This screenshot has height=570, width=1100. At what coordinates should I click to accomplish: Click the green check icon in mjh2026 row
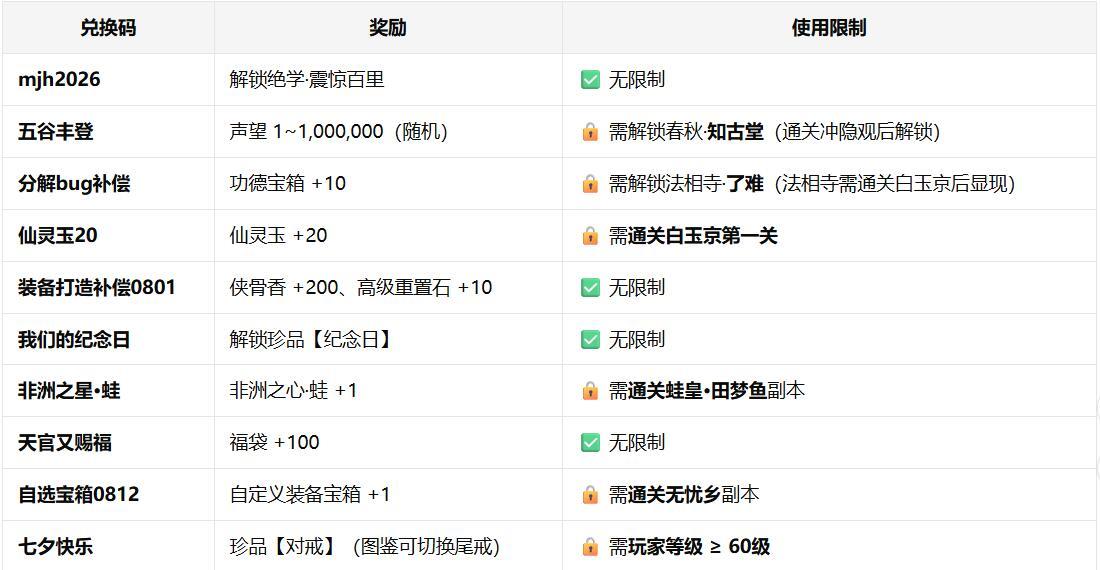(x=590, y=79)
